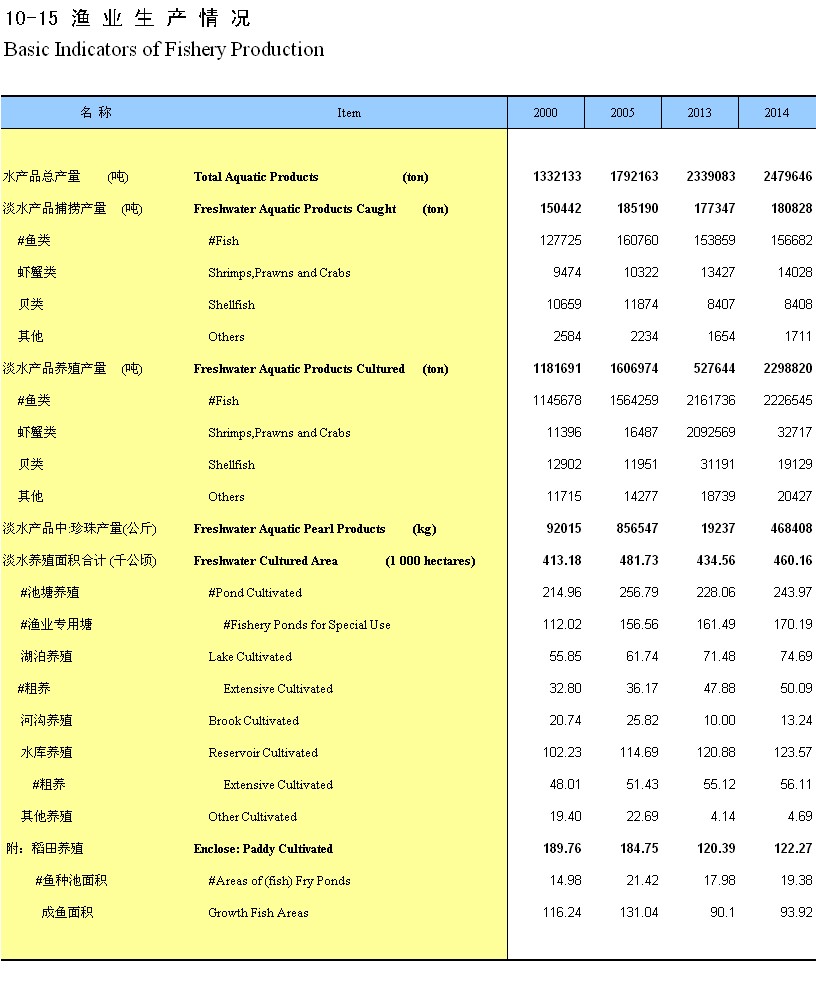816x993 pixels.
Task: Click the 2005 column header
Action: 622,113
